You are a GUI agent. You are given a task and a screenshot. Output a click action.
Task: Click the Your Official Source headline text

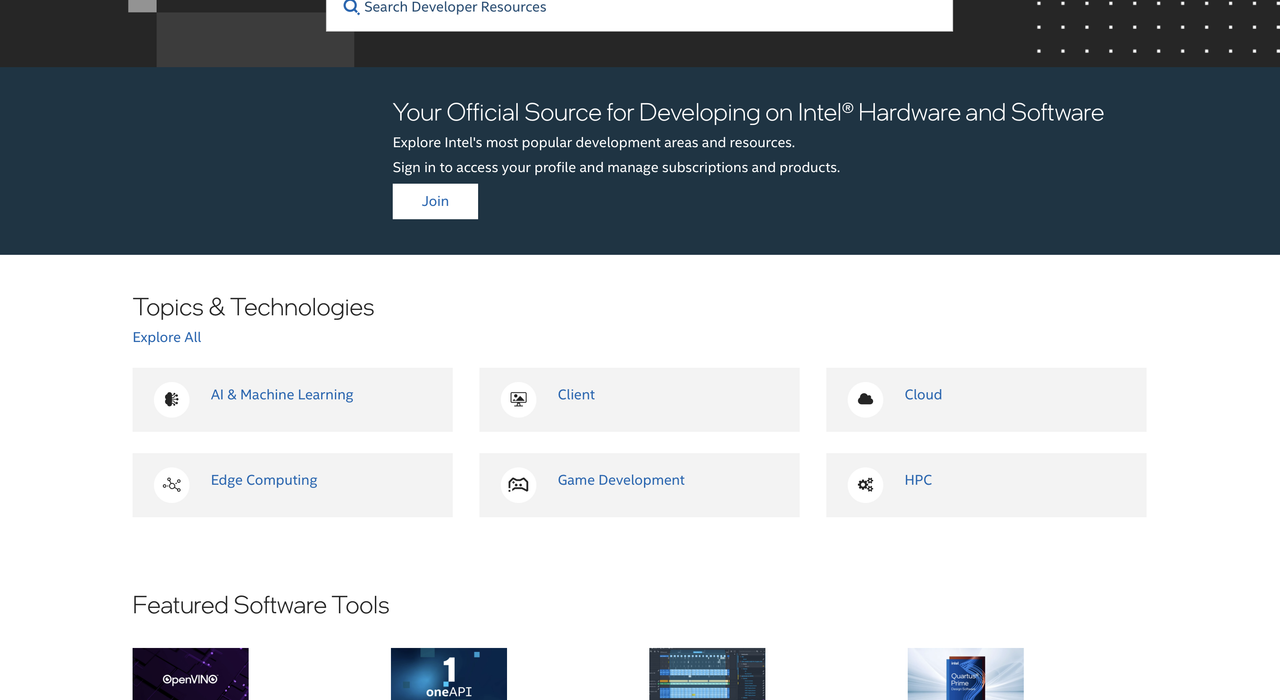click(748, 112)
